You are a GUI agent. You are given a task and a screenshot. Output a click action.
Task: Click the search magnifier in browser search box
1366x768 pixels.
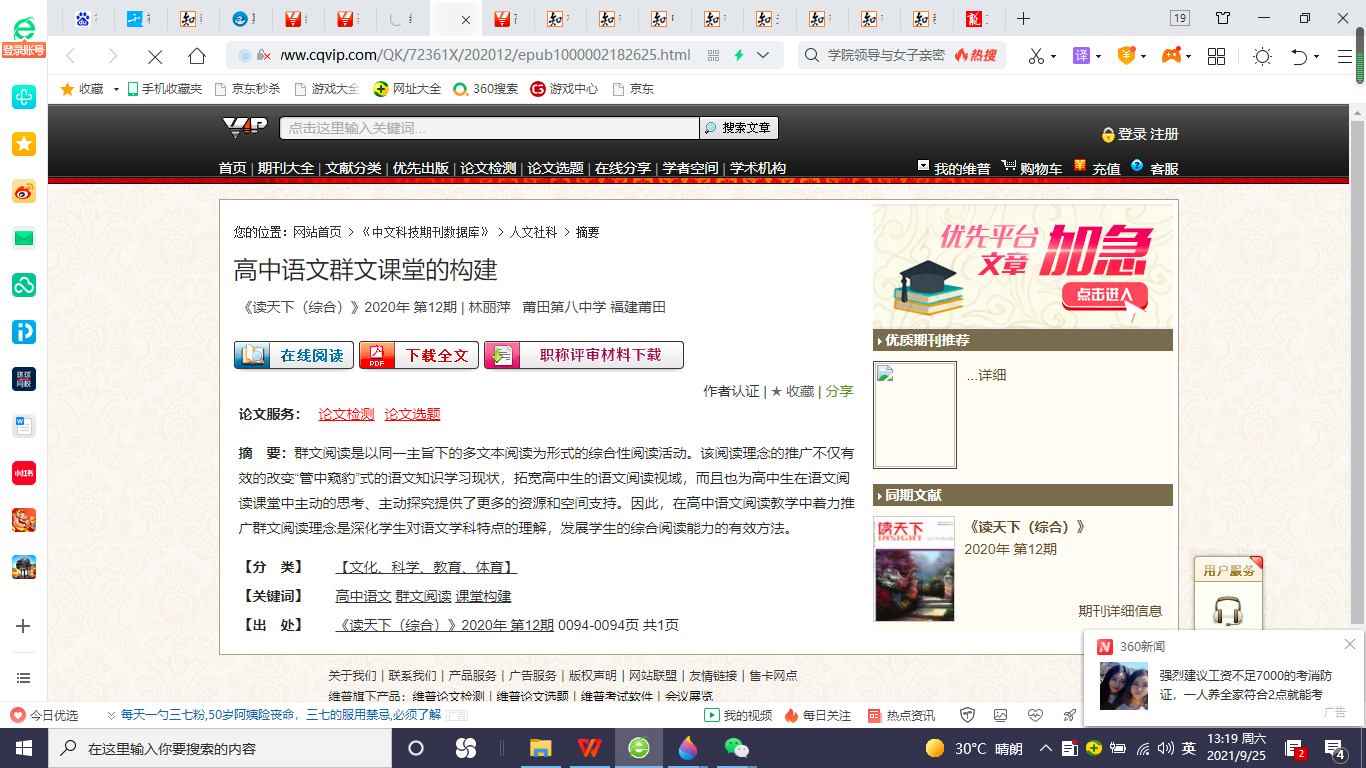(x=813, y=56)
